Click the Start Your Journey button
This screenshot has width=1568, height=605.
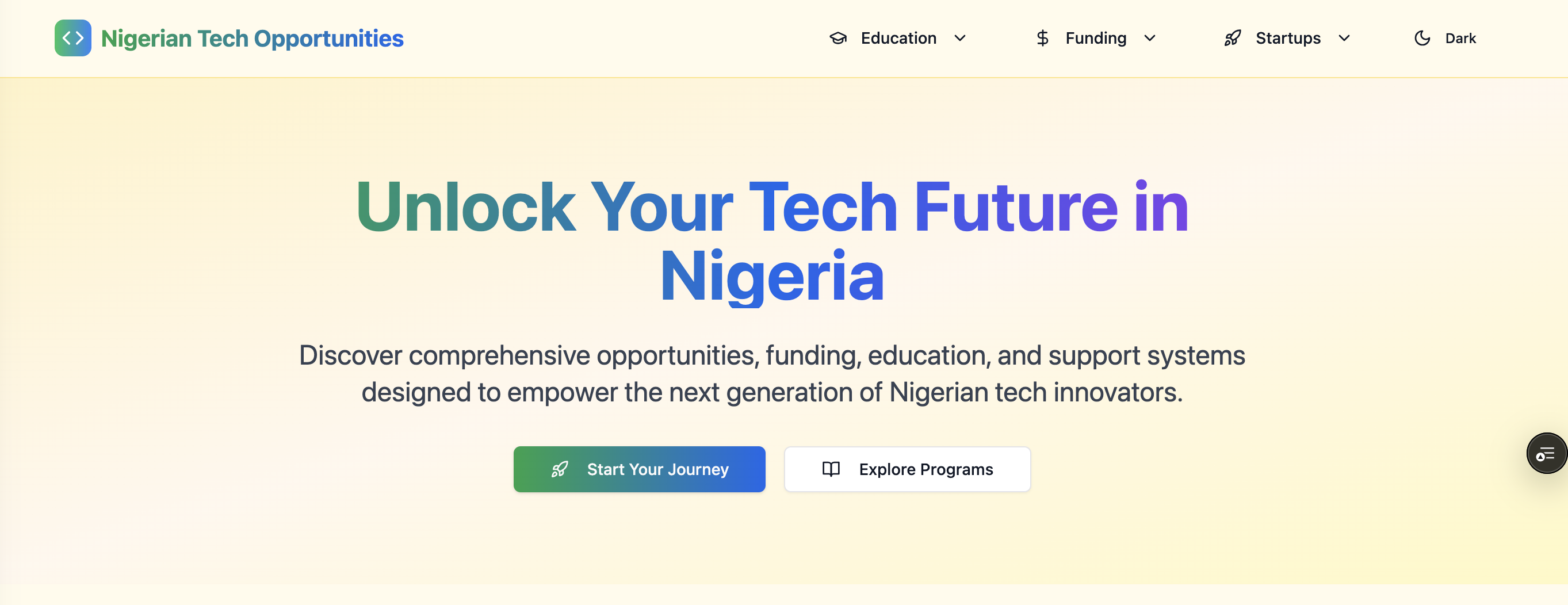(639, 469)
